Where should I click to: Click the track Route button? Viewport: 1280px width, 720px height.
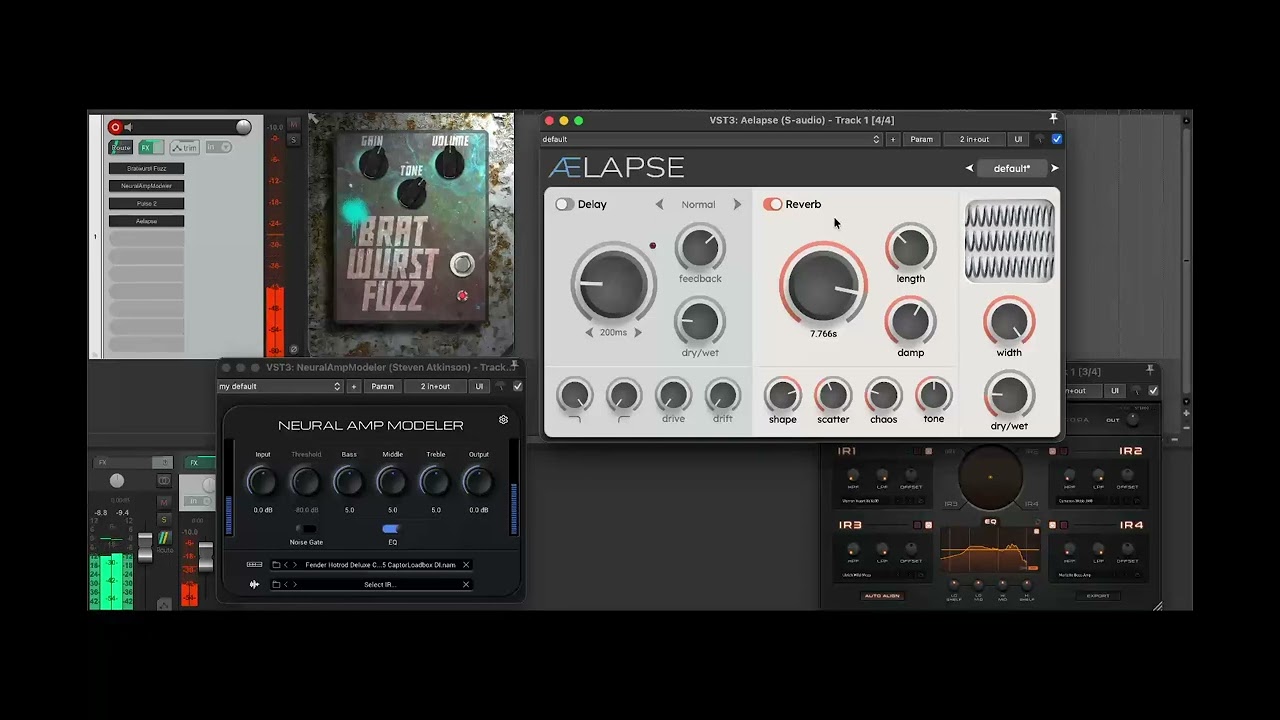tap(121, 147)
